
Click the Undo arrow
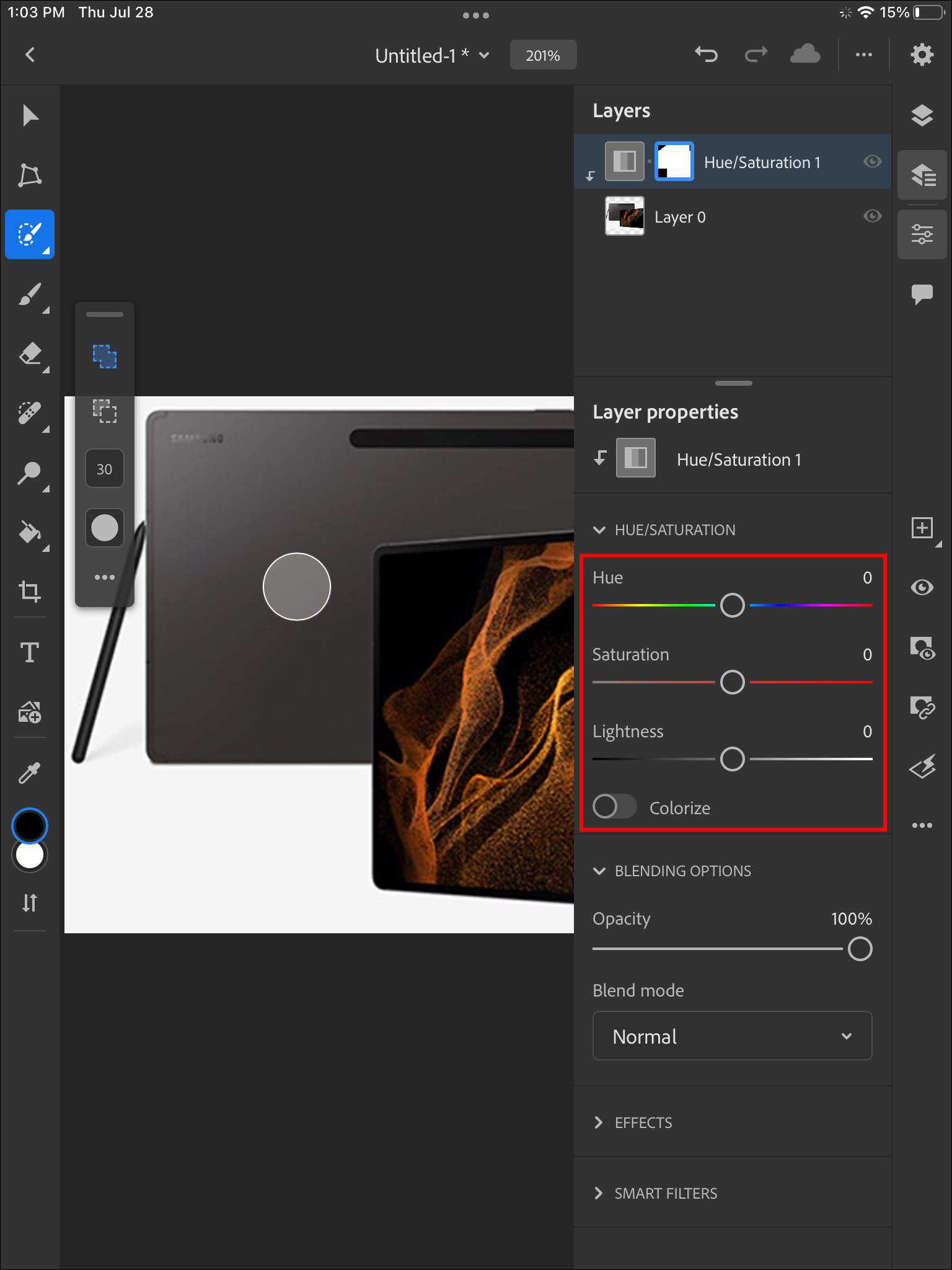(x=706, y=55)
